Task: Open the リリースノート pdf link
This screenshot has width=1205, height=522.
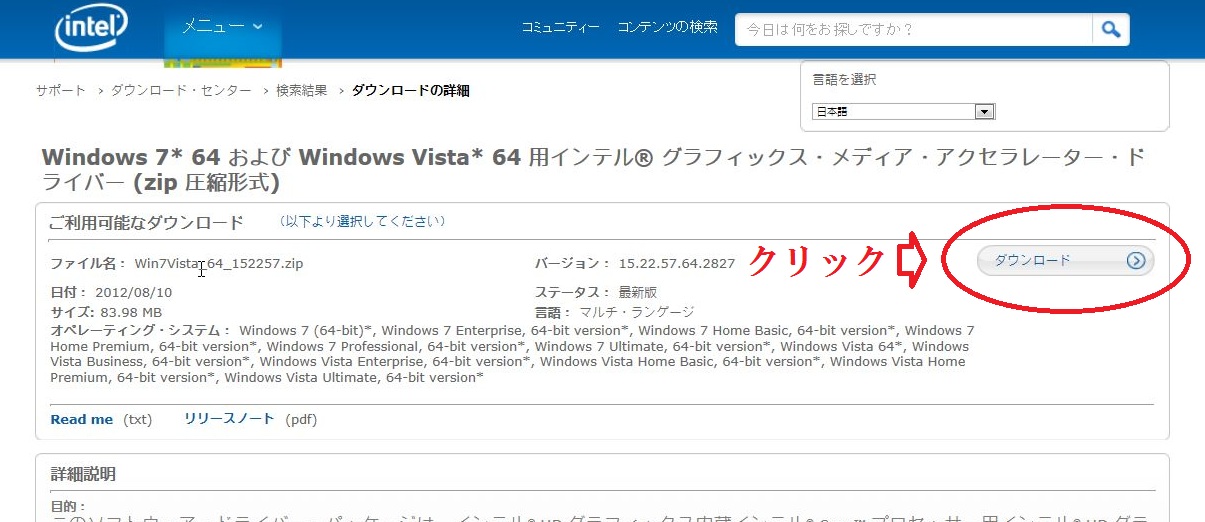Action: tap(231, 419)
